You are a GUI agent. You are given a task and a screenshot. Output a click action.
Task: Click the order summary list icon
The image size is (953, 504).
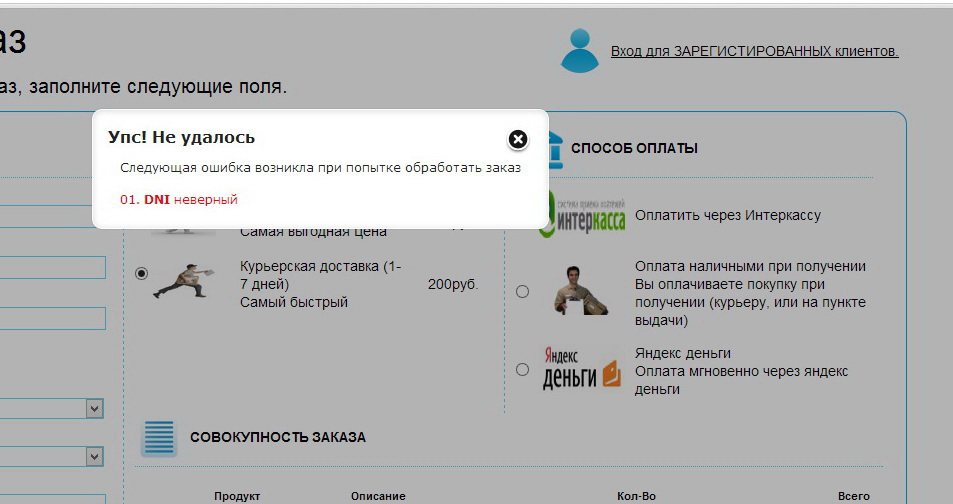pyautogui.click(x=159, y=438)
